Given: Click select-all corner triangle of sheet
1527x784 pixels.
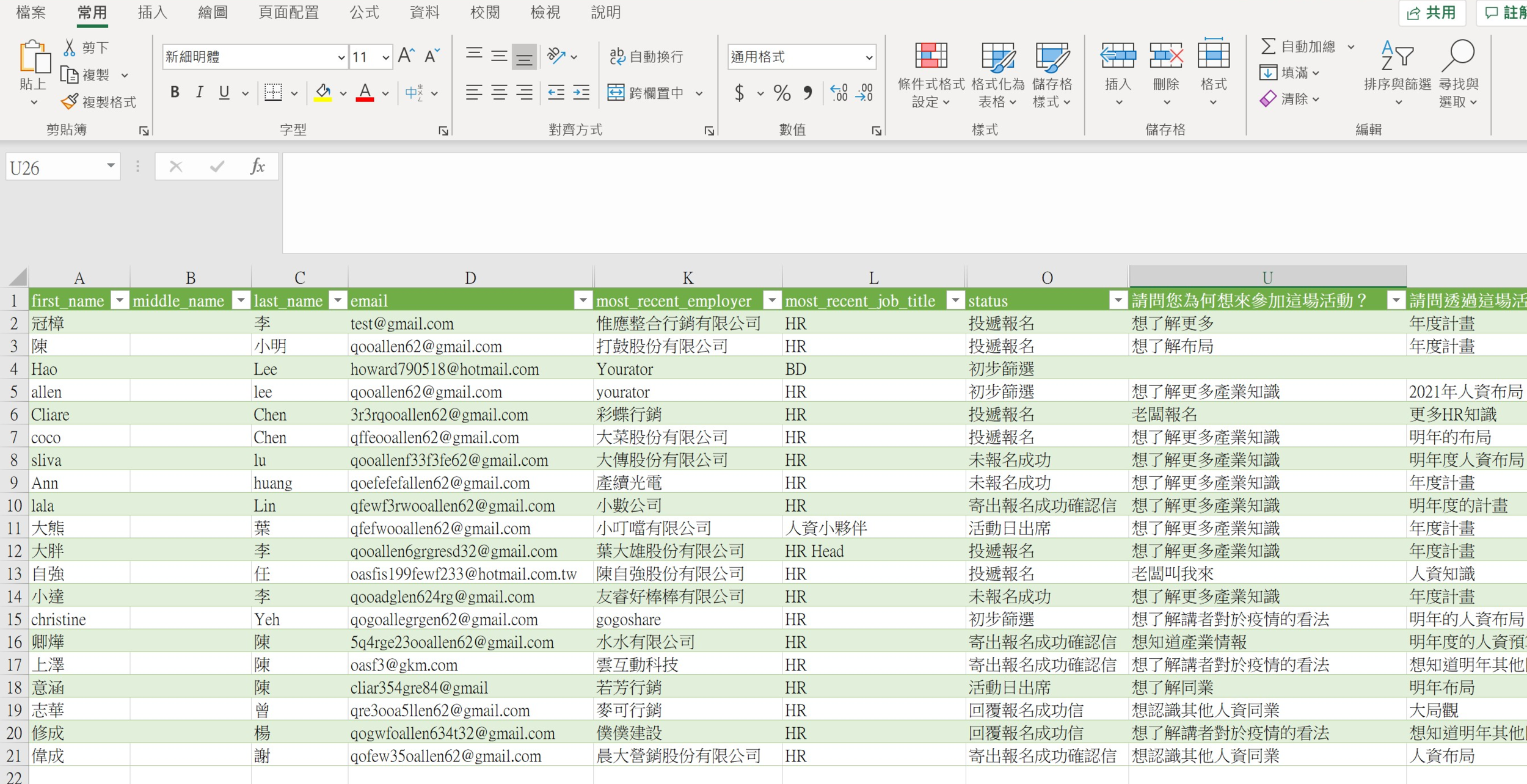Looking at the screenshot, I should [x=17, y=278].
